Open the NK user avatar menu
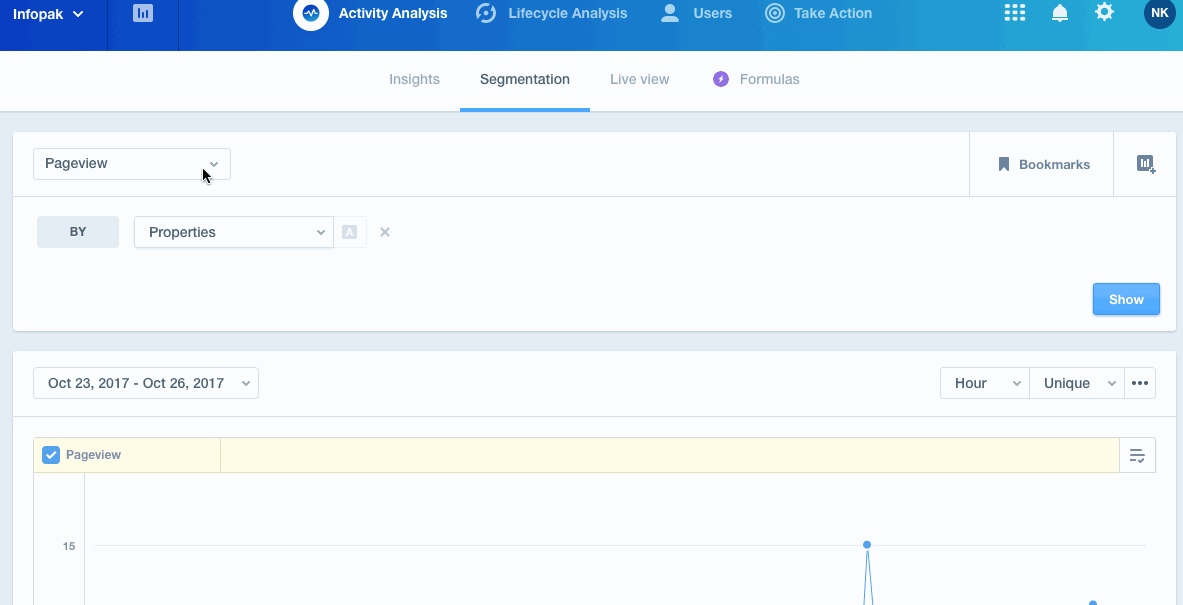 point(1159,13)
